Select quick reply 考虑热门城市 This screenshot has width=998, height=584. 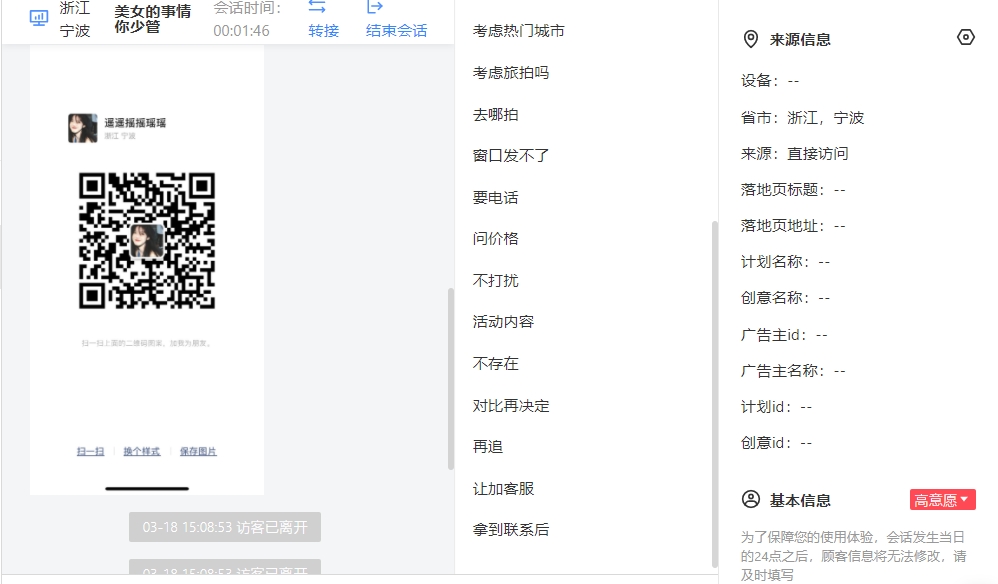tap(519, 31)
